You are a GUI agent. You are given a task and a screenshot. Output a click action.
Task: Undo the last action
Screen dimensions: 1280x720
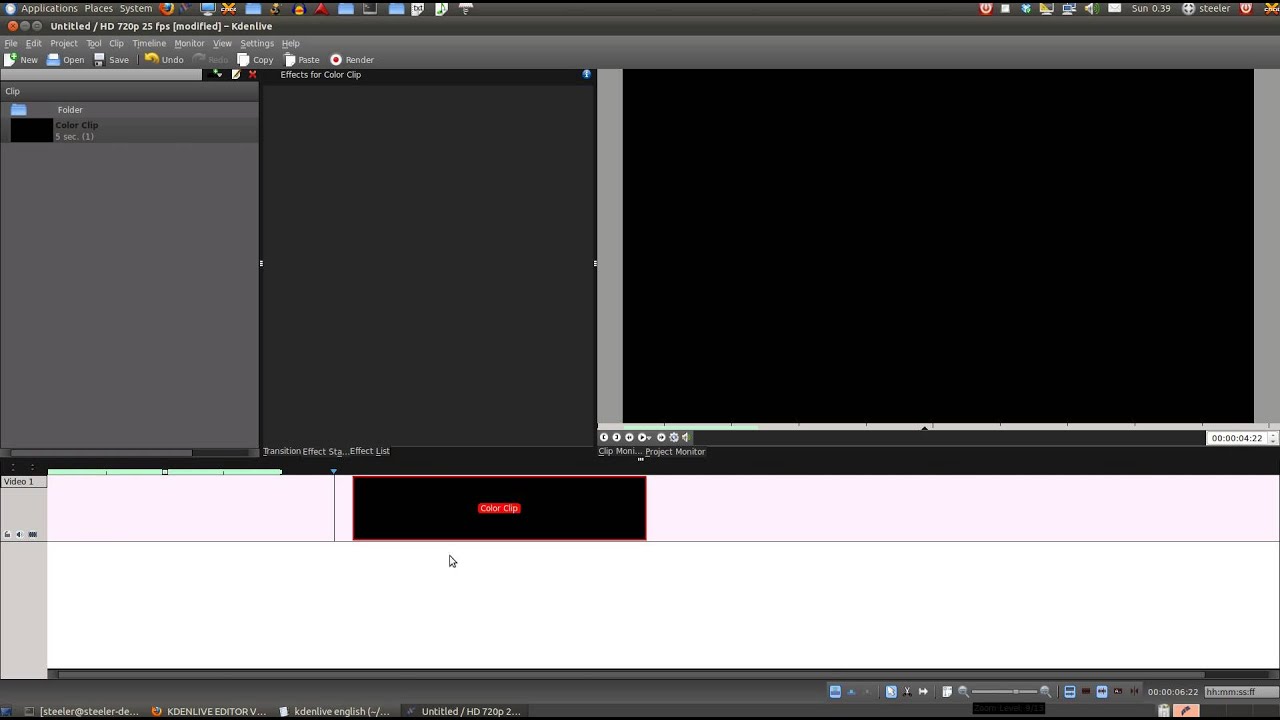pos(163,60)
